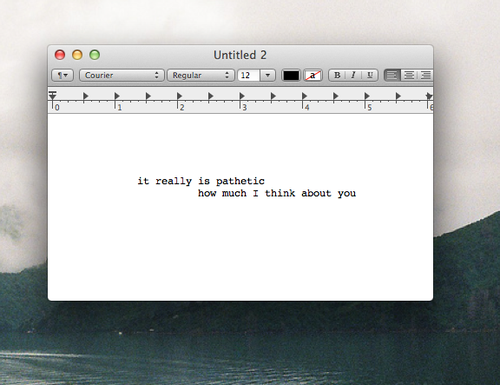Open the Courier font family dropdown
Screen dimensions: 500x385
point(122,75)
